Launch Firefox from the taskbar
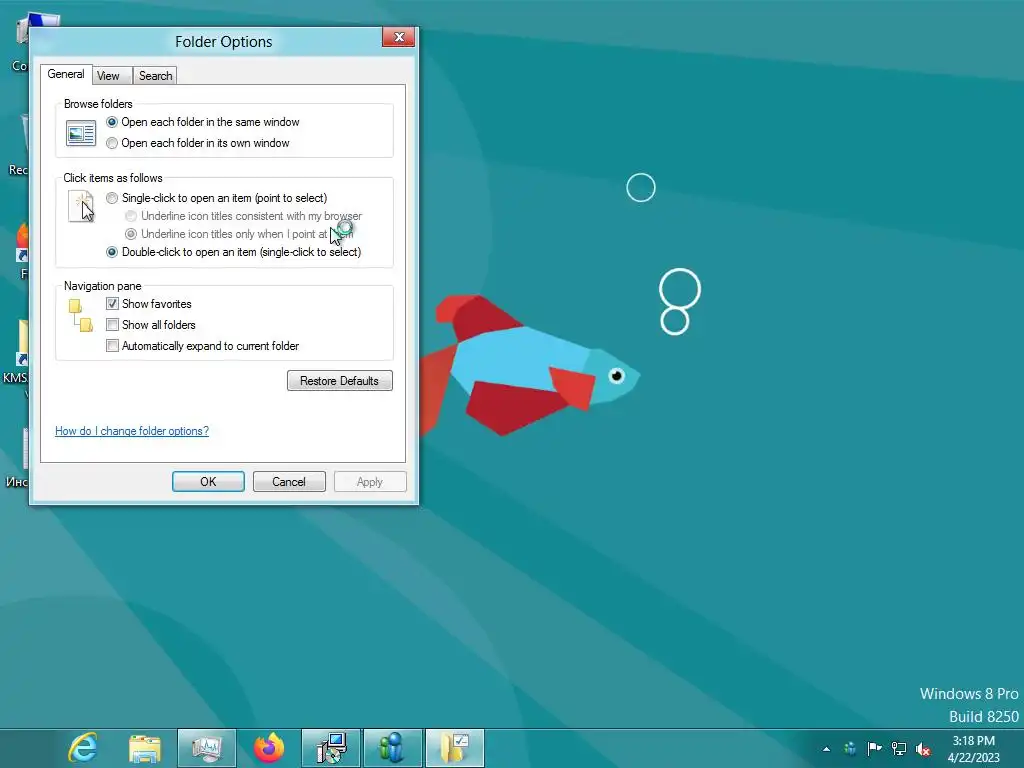Image resolution: width=1024 pixels, height=768 pixels. (x=268, y=748)
